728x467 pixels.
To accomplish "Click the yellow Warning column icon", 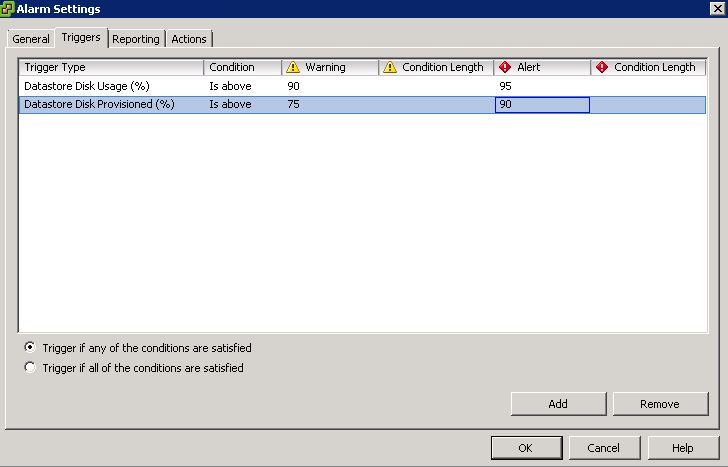I will tap(293, 67).
